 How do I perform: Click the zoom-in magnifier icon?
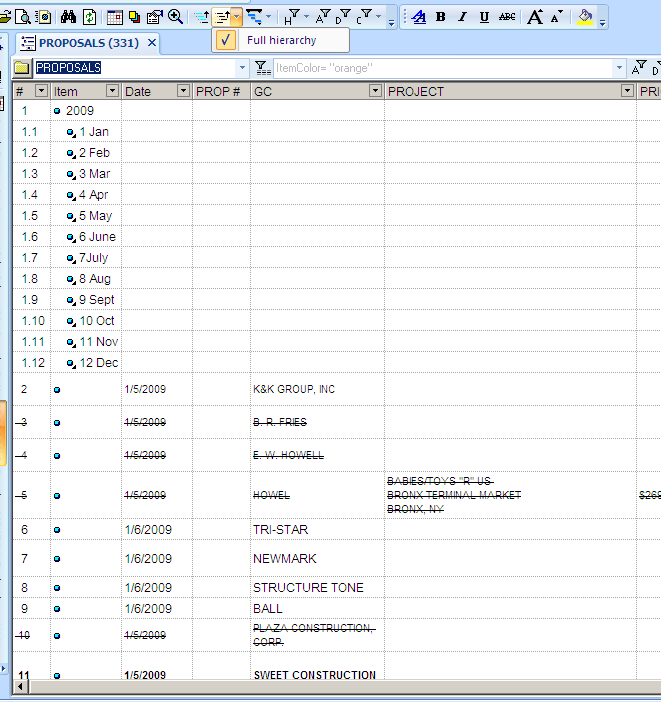click(175, 17)
